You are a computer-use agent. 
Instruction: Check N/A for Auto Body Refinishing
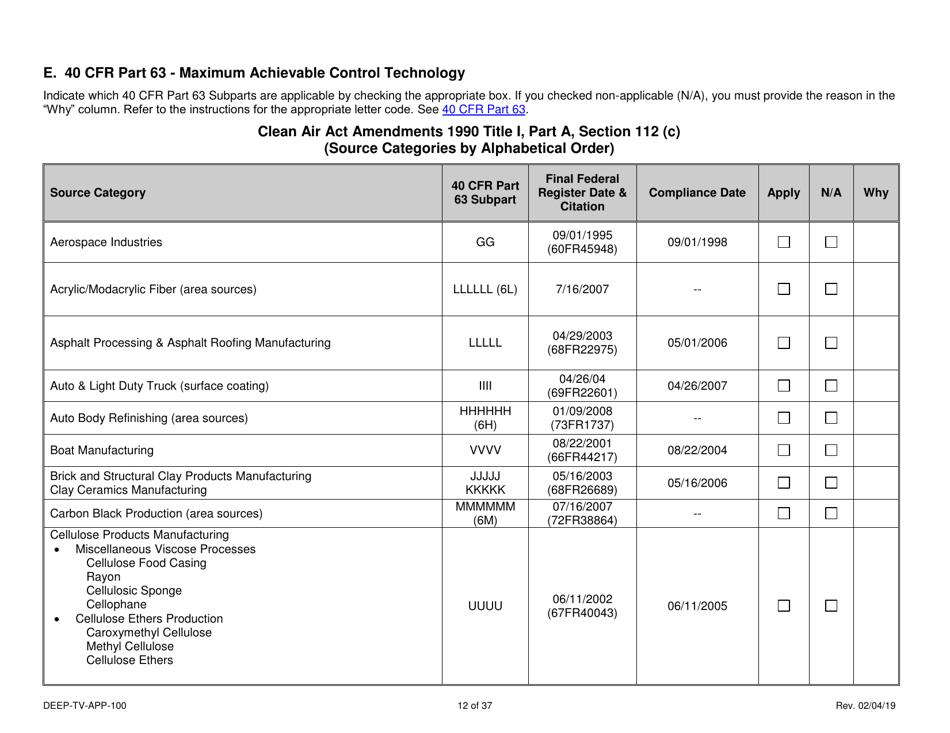click(831, 416)
